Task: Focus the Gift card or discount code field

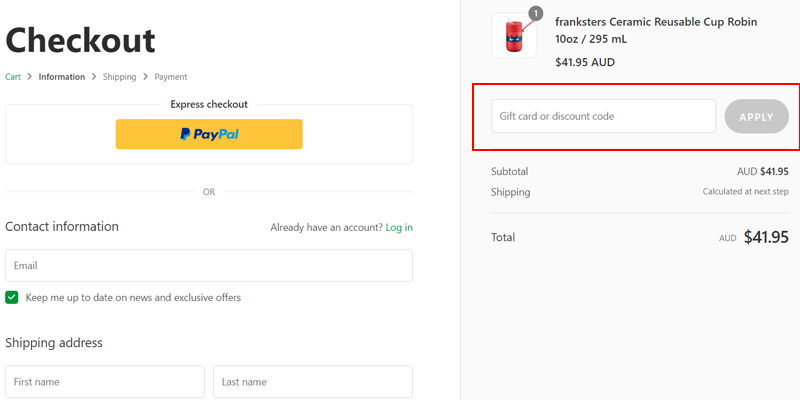Action: click(604, 116)
